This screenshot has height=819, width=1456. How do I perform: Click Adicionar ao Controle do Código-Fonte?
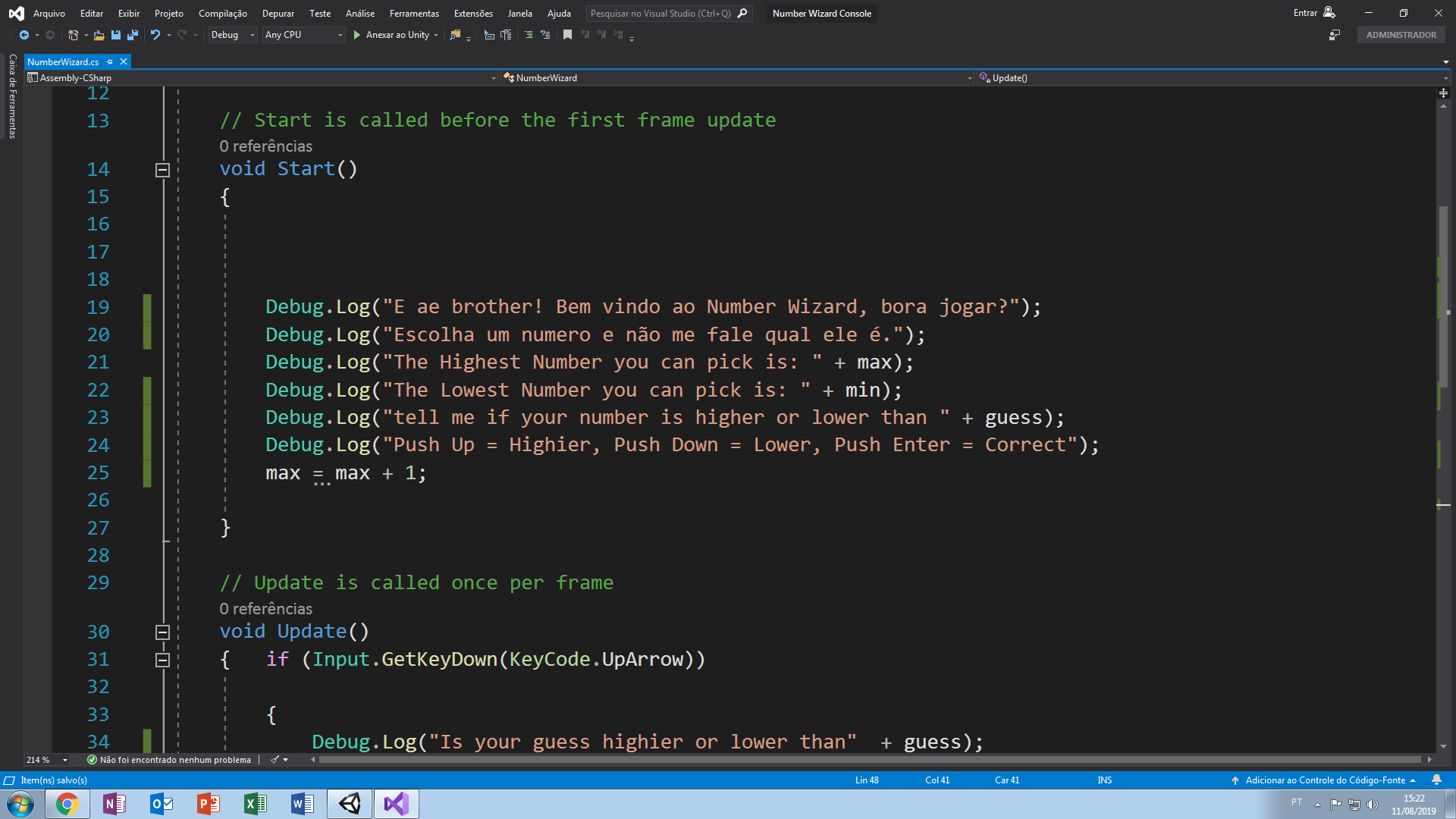[x=1324, y=780]
